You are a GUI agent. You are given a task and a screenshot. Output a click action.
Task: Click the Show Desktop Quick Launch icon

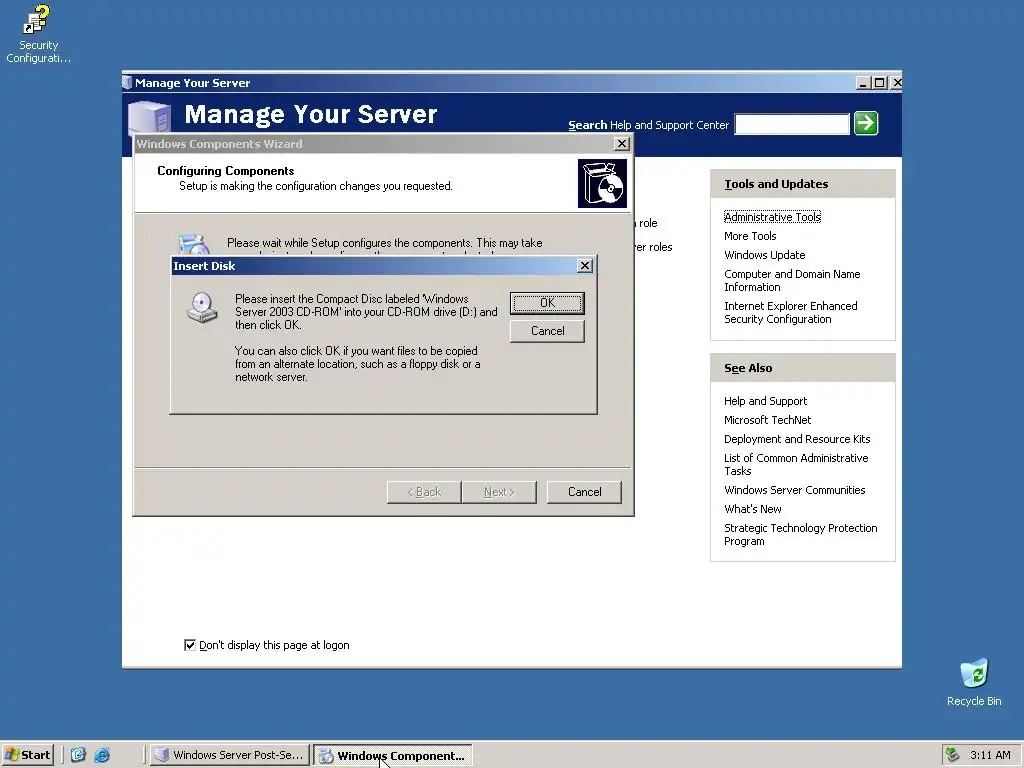(x=78, y=755)
